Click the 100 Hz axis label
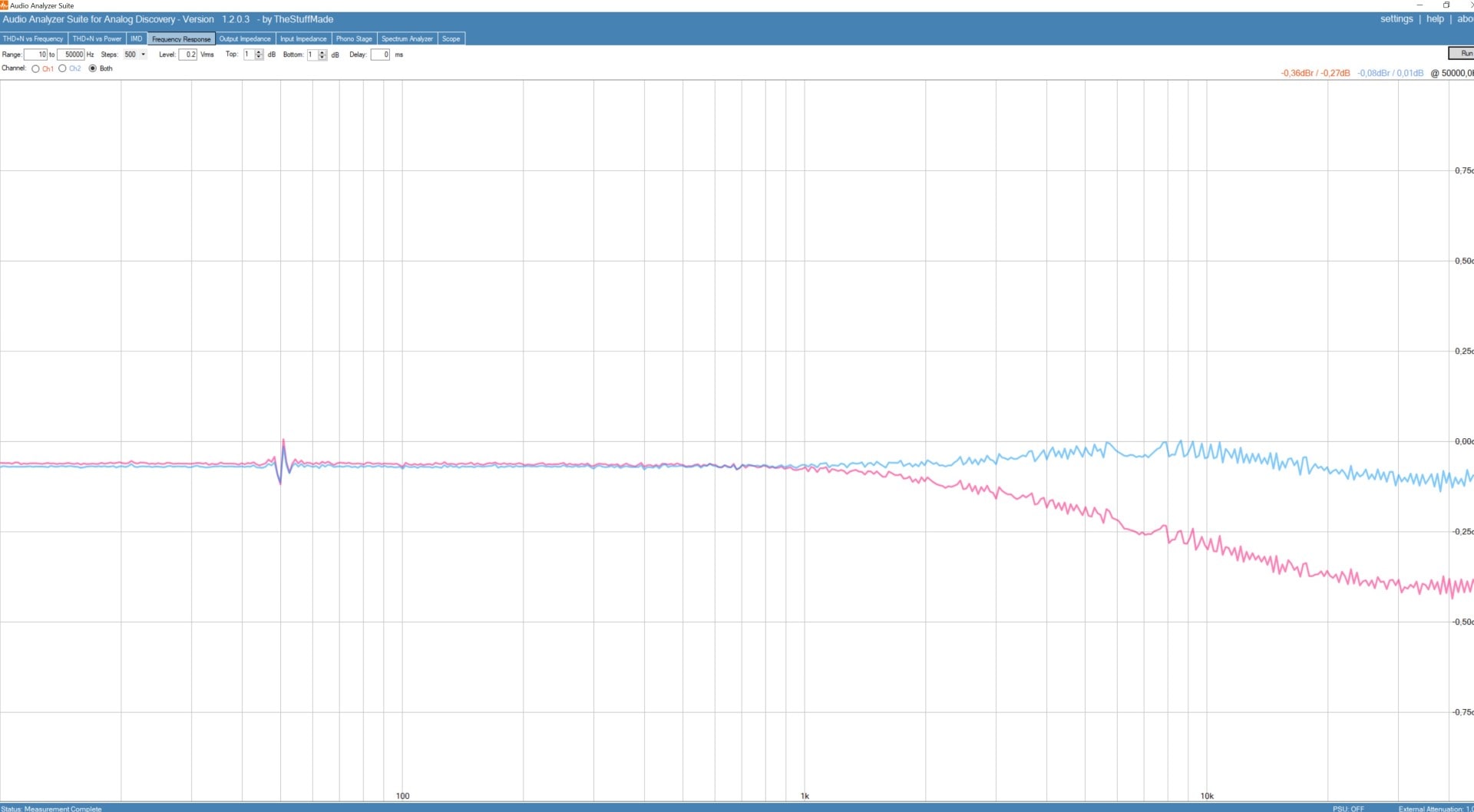This screenshot has width=1474, height=812. coord(402,796)
